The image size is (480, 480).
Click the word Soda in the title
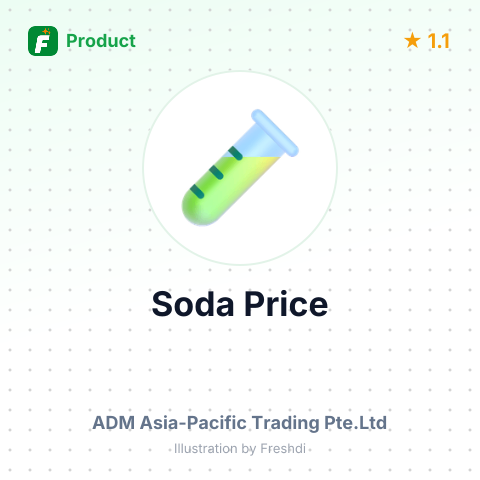pyautogui.click(x=193, y=304)
